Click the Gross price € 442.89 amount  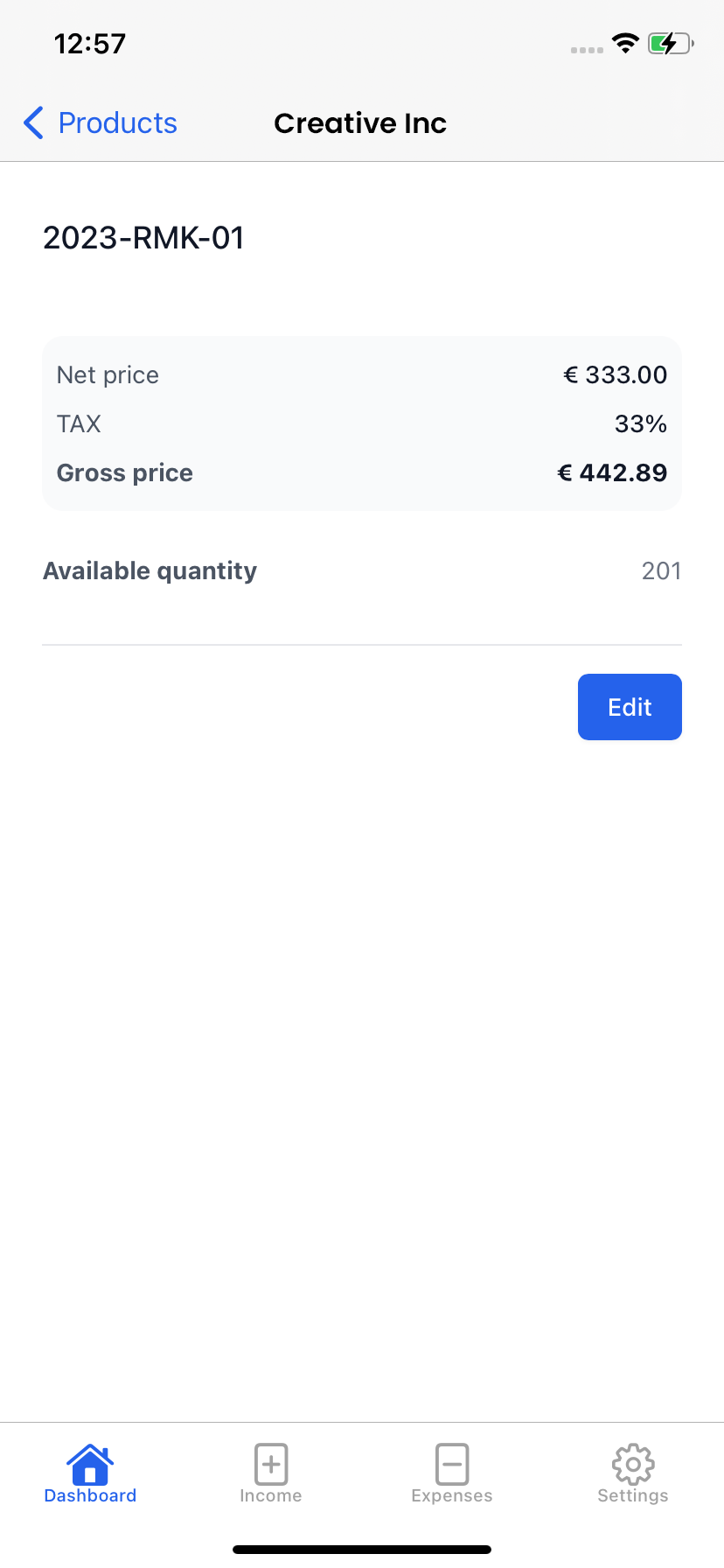pyautogui.click(x=612, y=473)
